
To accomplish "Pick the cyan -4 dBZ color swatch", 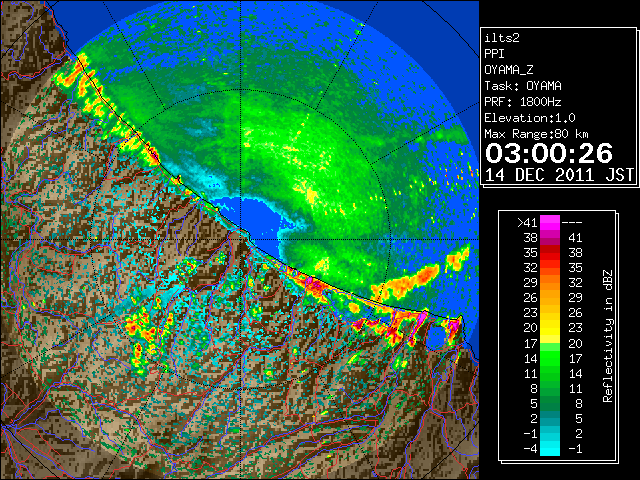I will pos(550,449).
